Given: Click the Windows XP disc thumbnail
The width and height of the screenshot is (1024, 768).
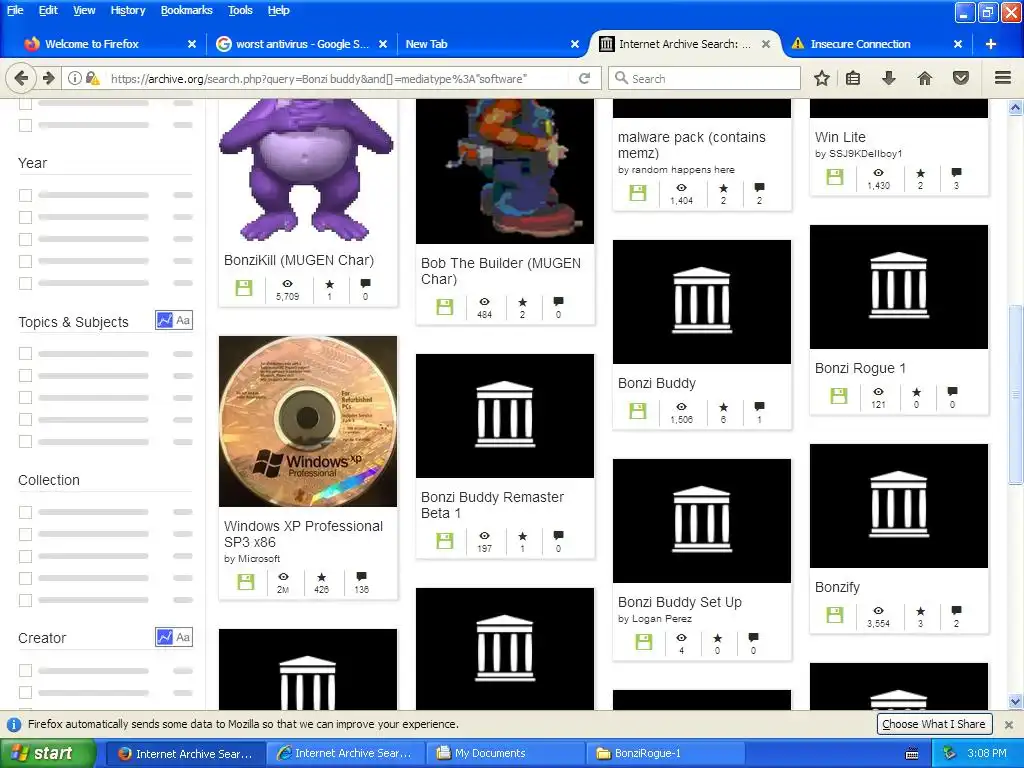Looking at the screenshot, I should click(x=308, y=421).
